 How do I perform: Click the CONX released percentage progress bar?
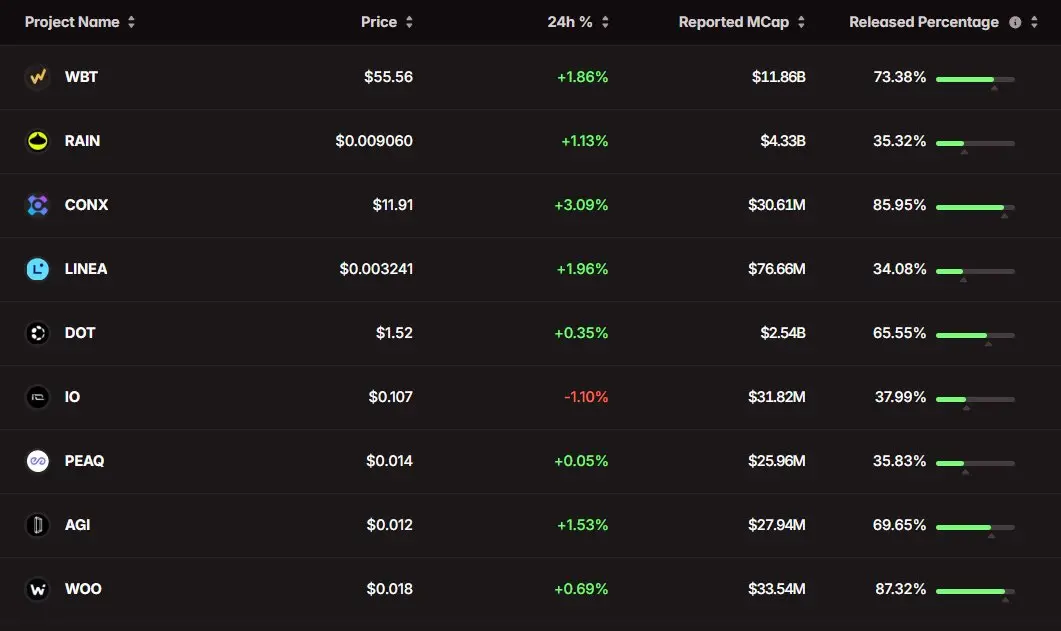[x=975, y=207]
